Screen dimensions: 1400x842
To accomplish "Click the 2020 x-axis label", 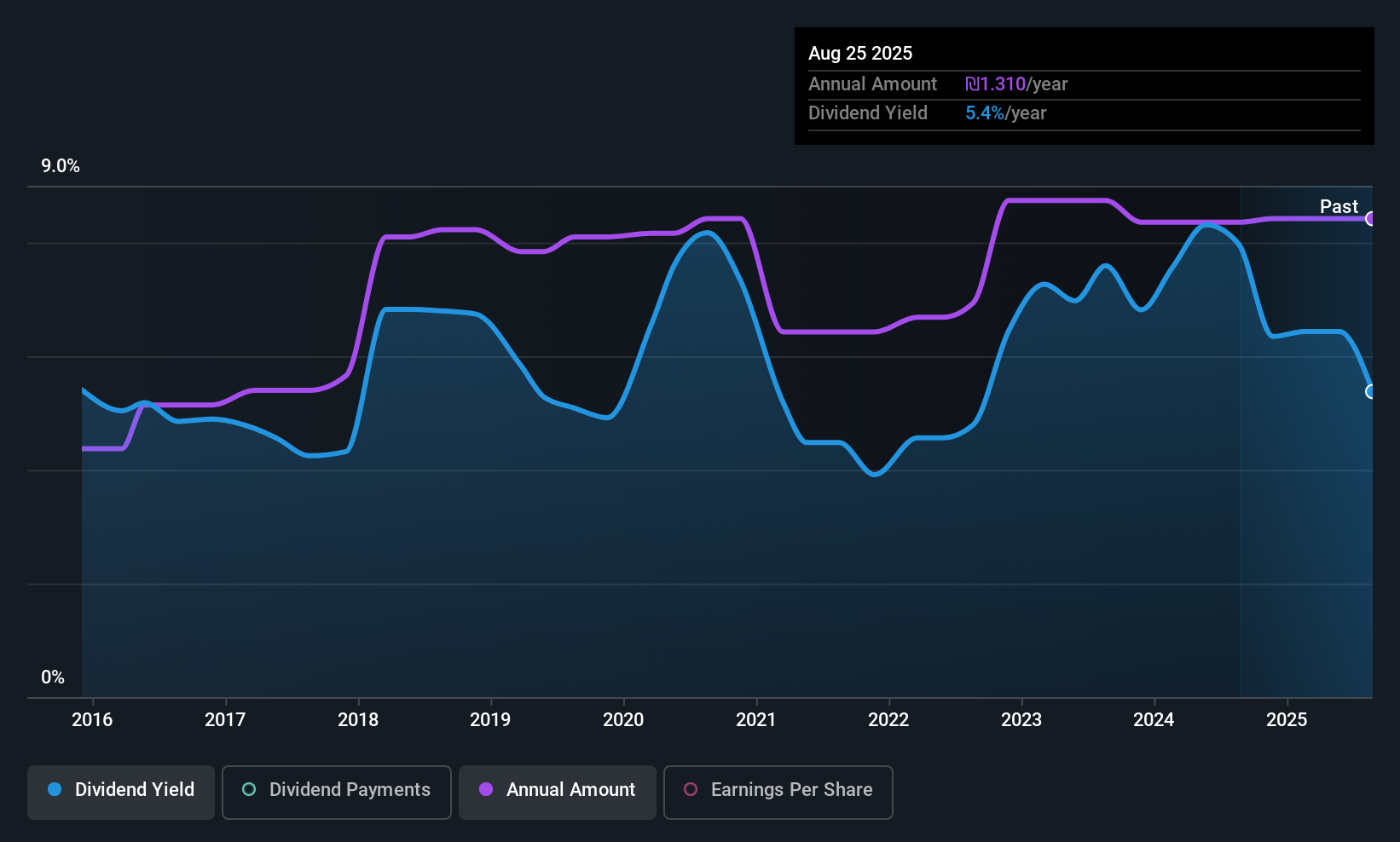I will click(x=623, y=719).
